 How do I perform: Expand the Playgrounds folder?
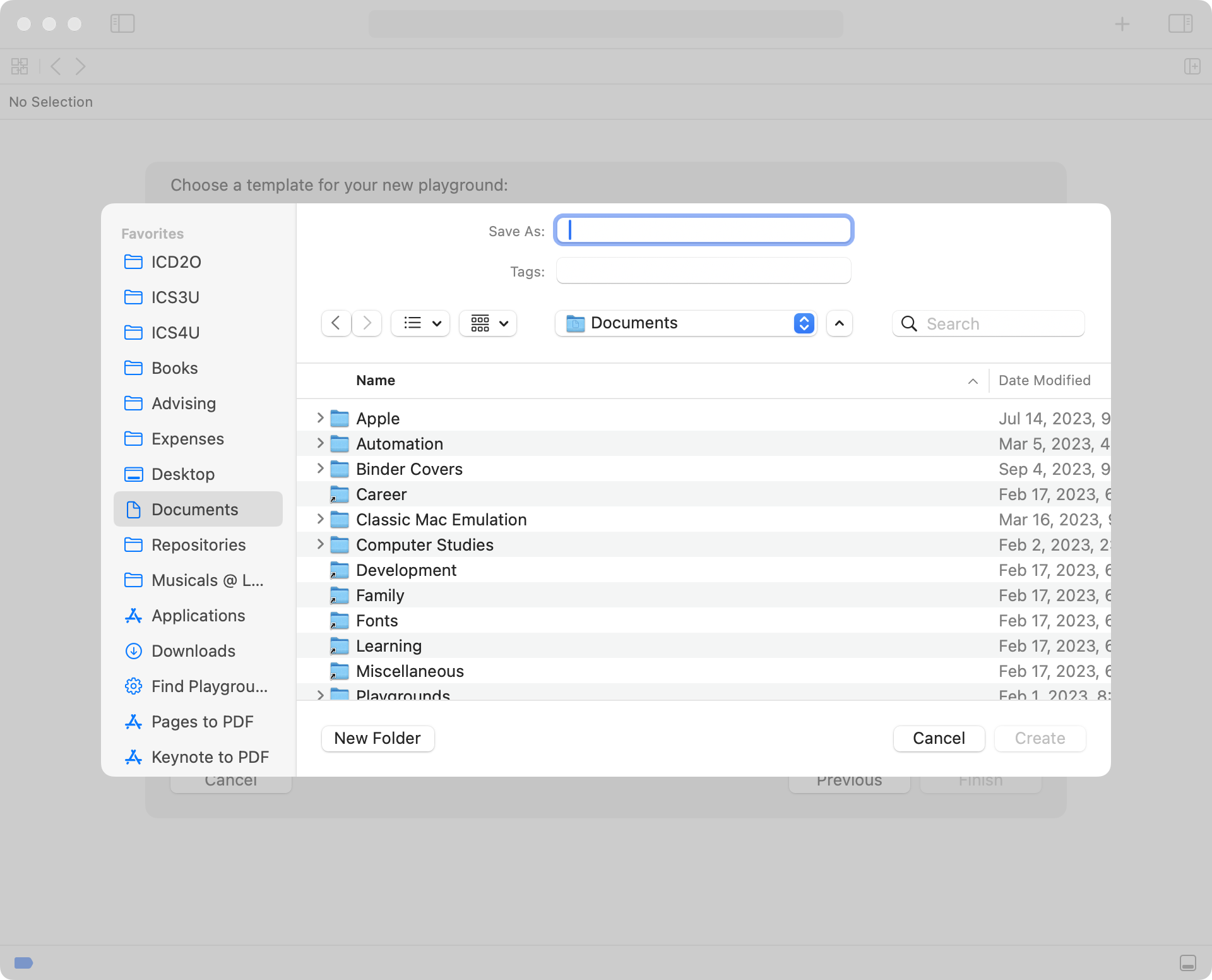[x=320, y=695]
